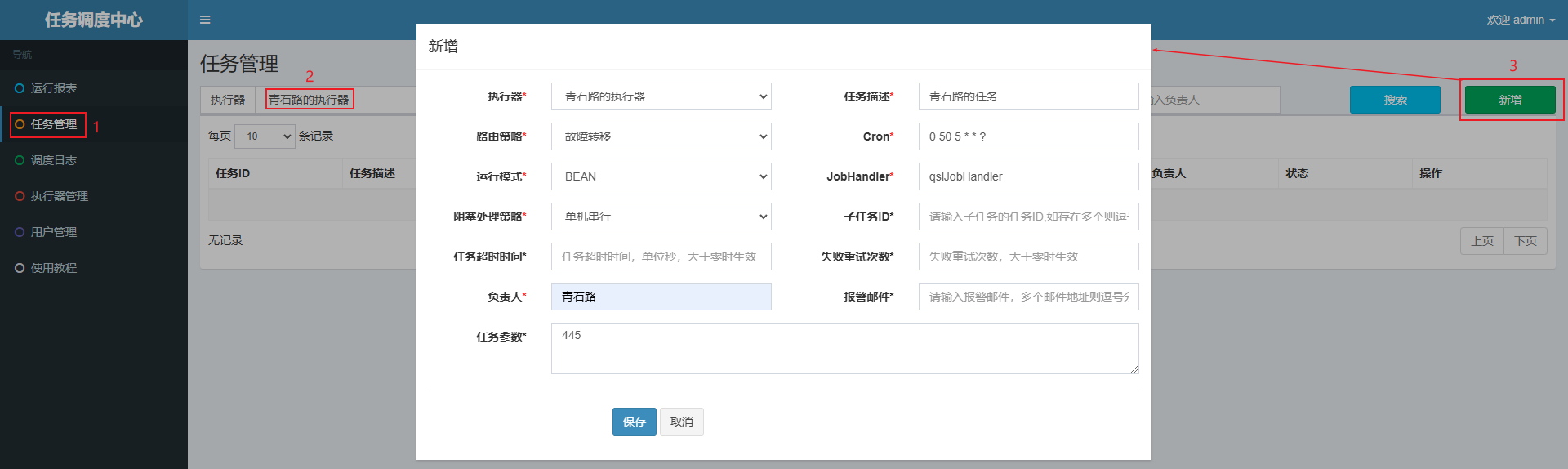This screenshot has width=1568, height=469.
Task: Click the 取消 button
Action: (682, 422)
